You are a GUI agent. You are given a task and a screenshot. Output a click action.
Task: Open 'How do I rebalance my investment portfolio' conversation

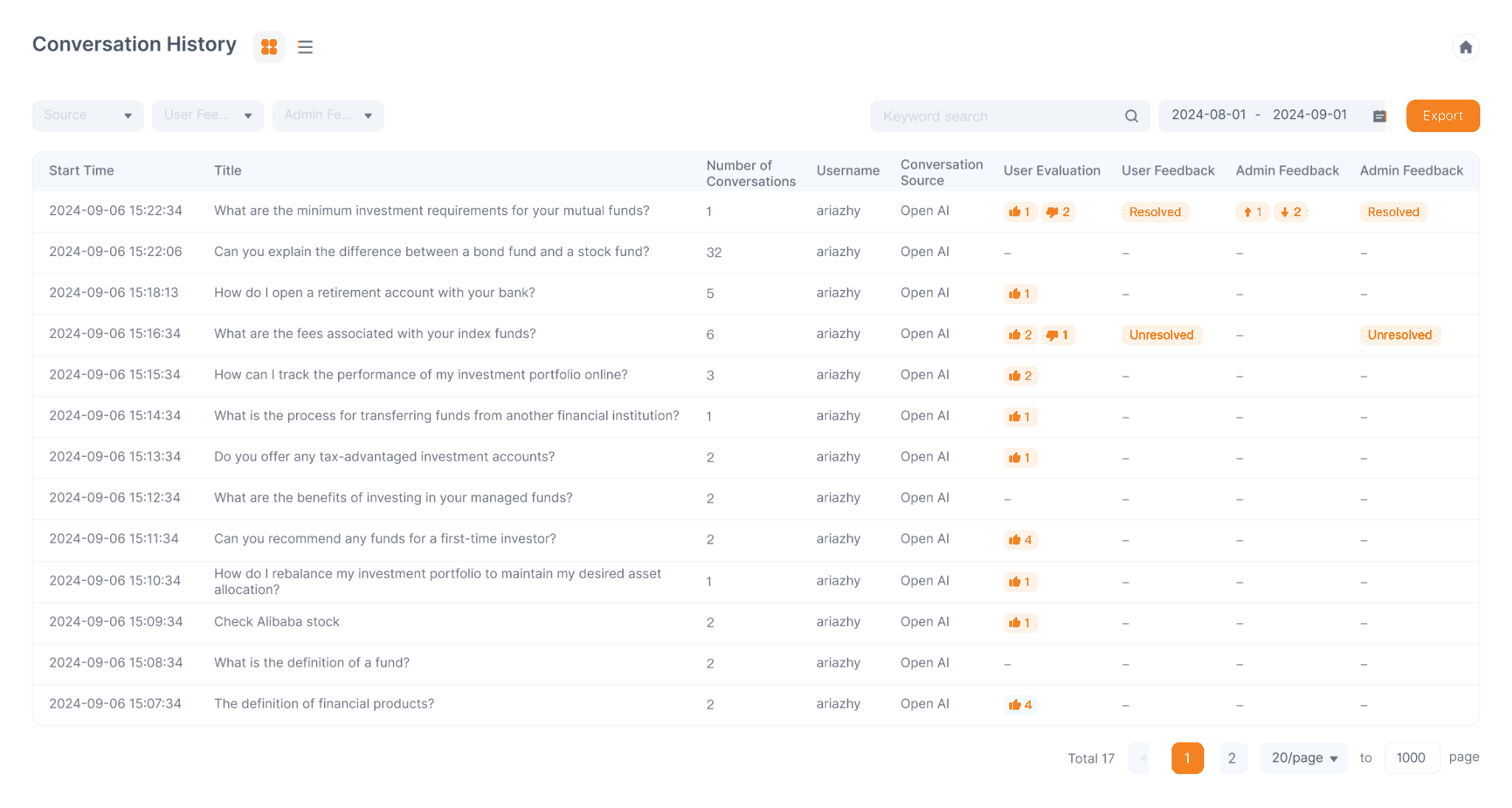click(x=438, y=582)
